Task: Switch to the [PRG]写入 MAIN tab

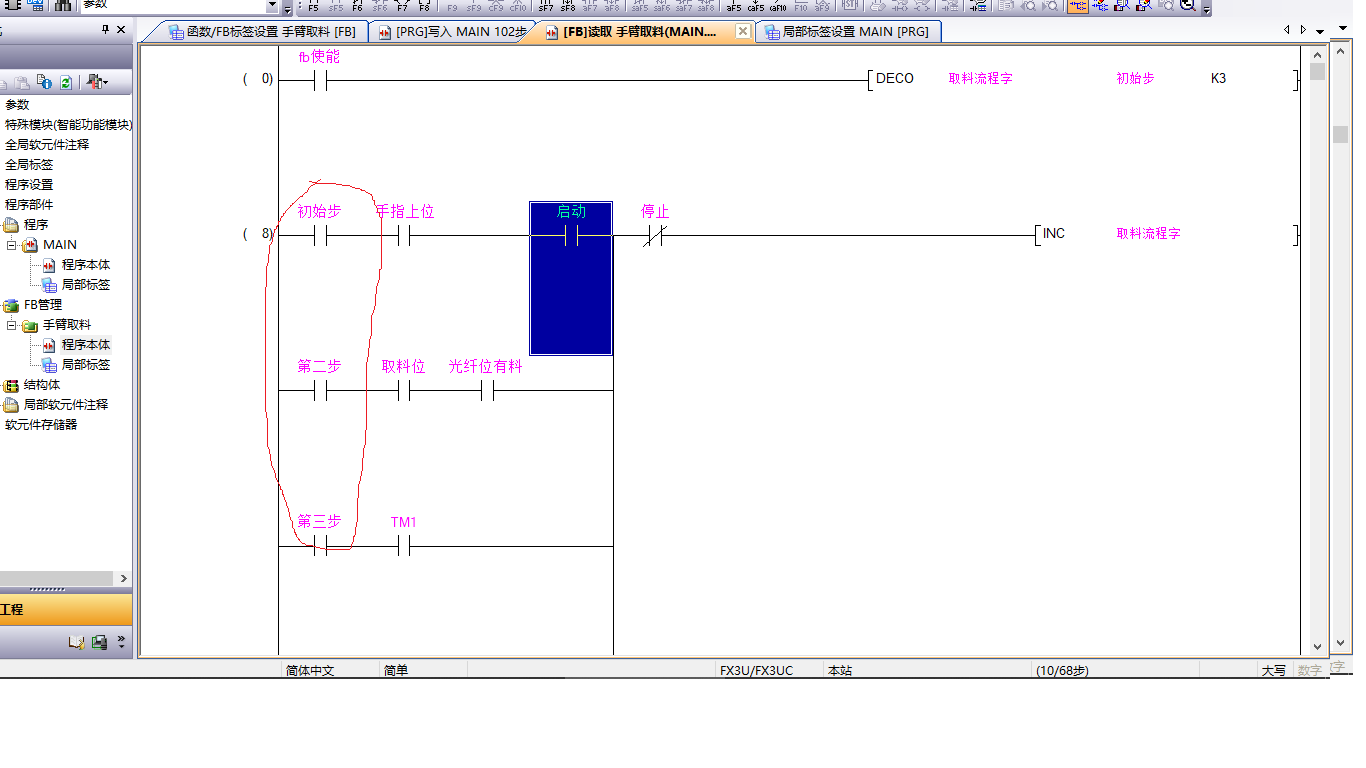Action: click(x=452, y=32)
